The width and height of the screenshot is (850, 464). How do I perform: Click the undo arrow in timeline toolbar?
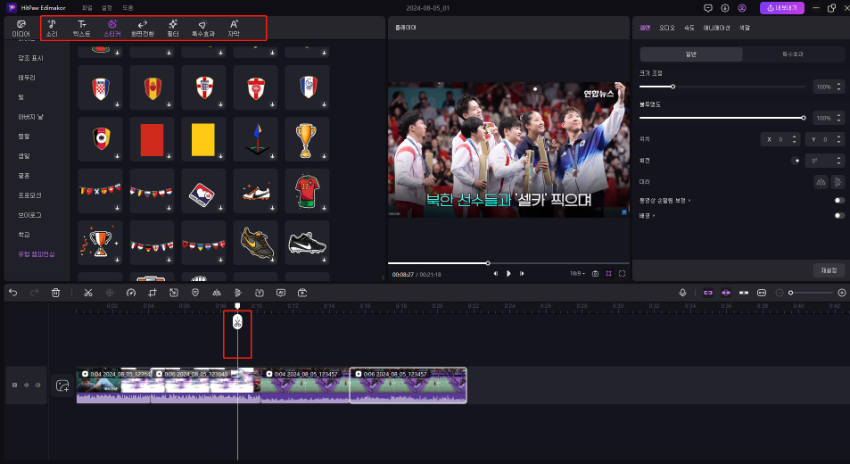pos(13,292)
